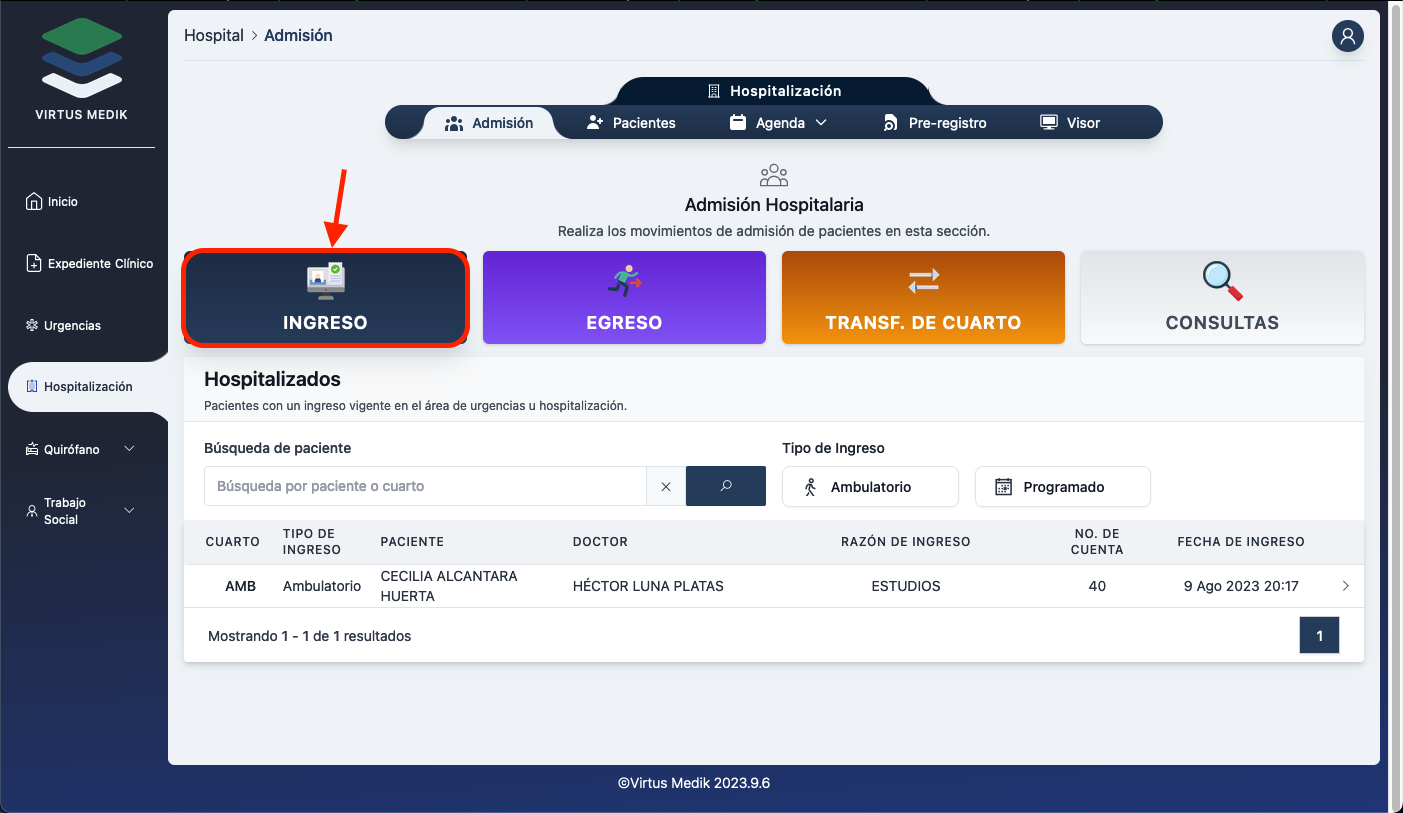Screen dimensions: 1403x813
Task: Open the Transf. de Cuarto card
Action: click(x=923, y=298)
